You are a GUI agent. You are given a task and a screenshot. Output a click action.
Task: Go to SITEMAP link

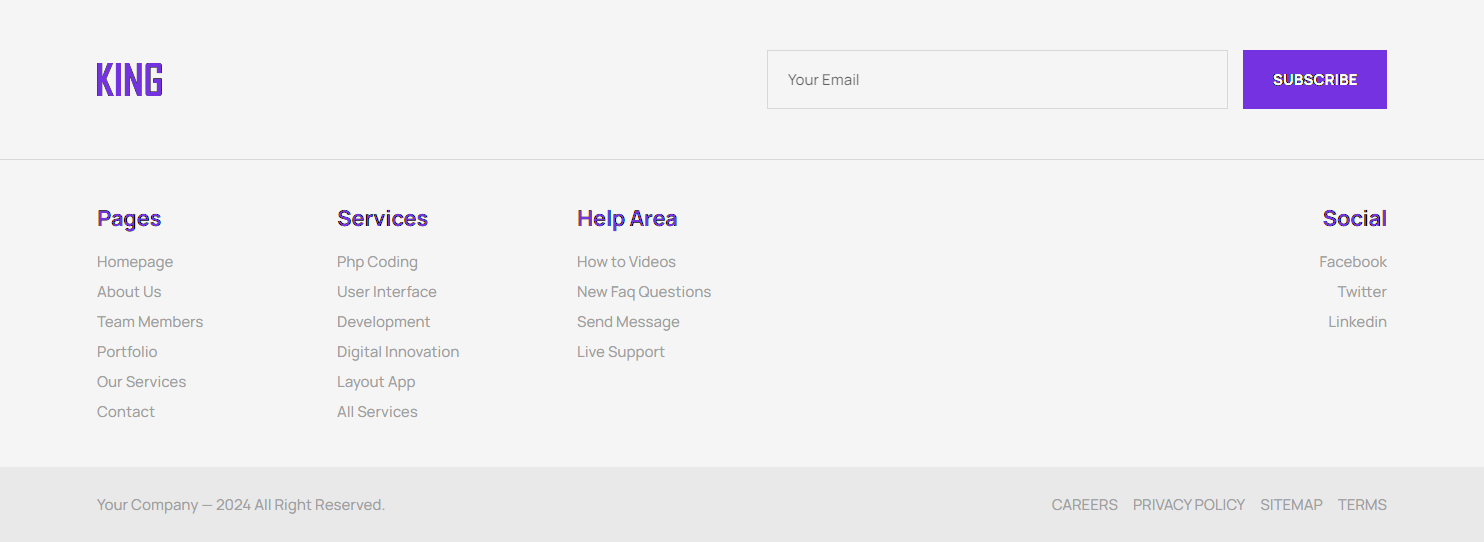tap(1291, 505)
